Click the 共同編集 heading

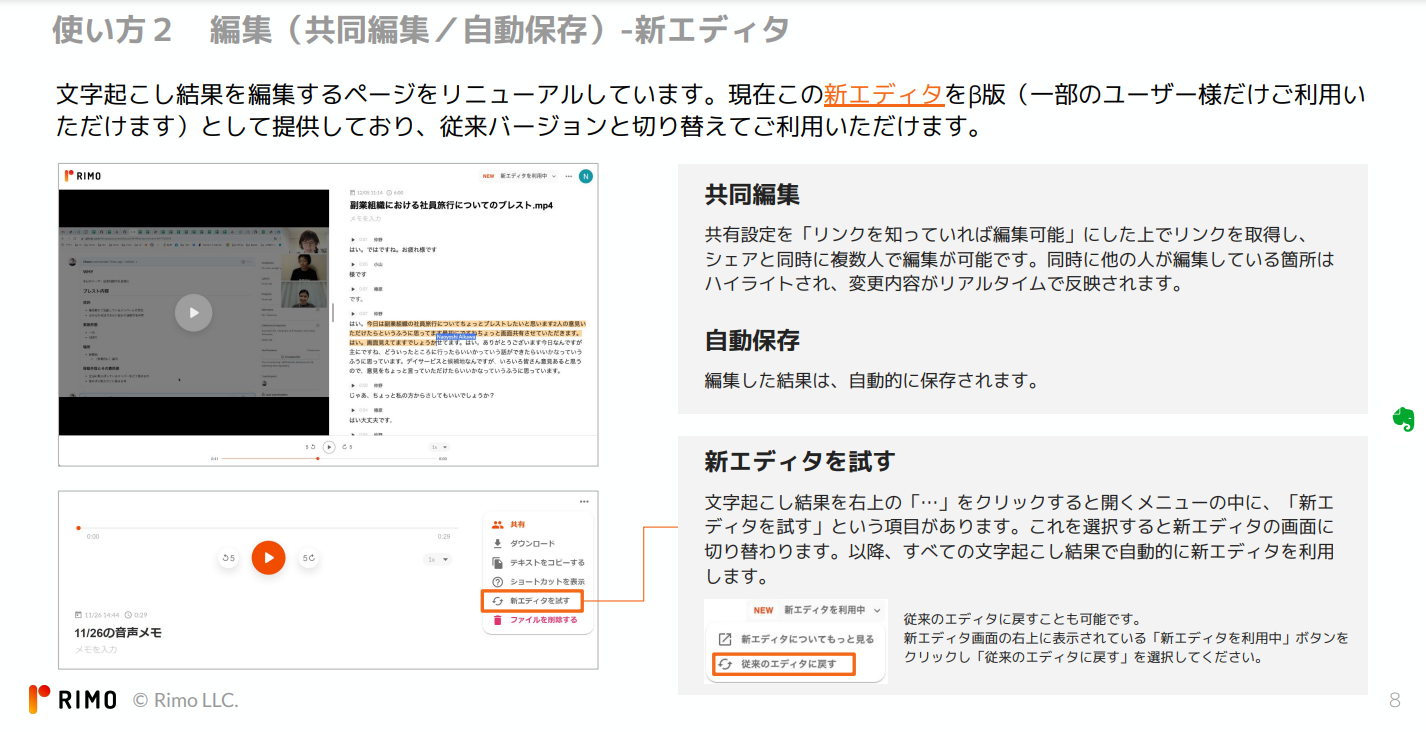pos(752,194)
